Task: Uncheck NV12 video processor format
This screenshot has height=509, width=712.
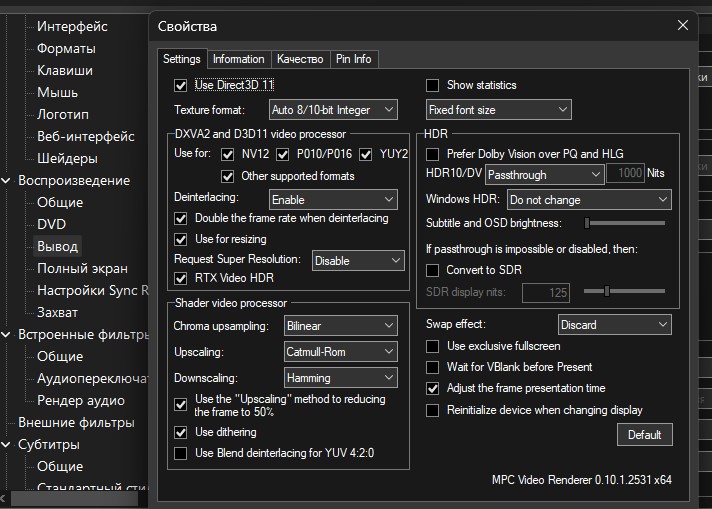Action: tap(227, 154)
